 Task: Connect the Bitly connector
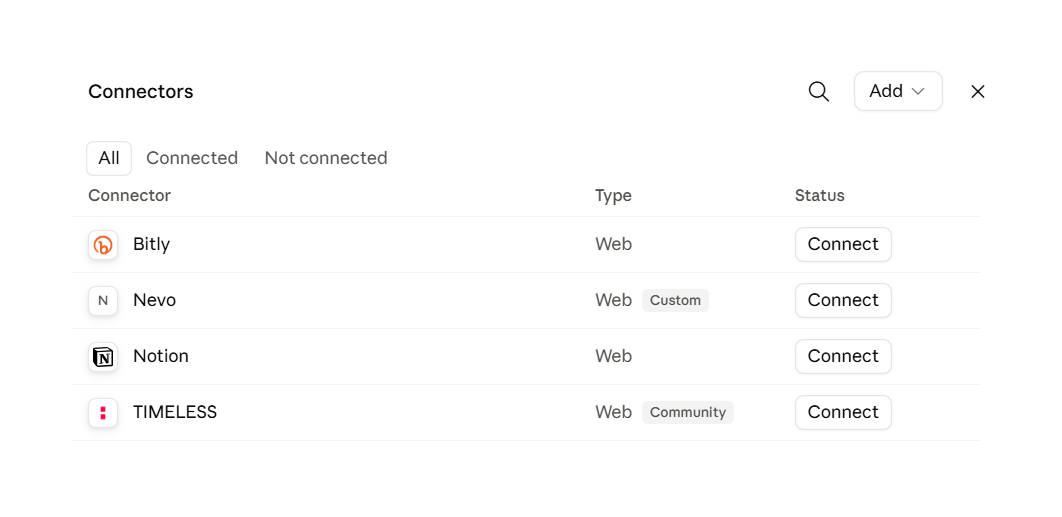tap(843, 245)
